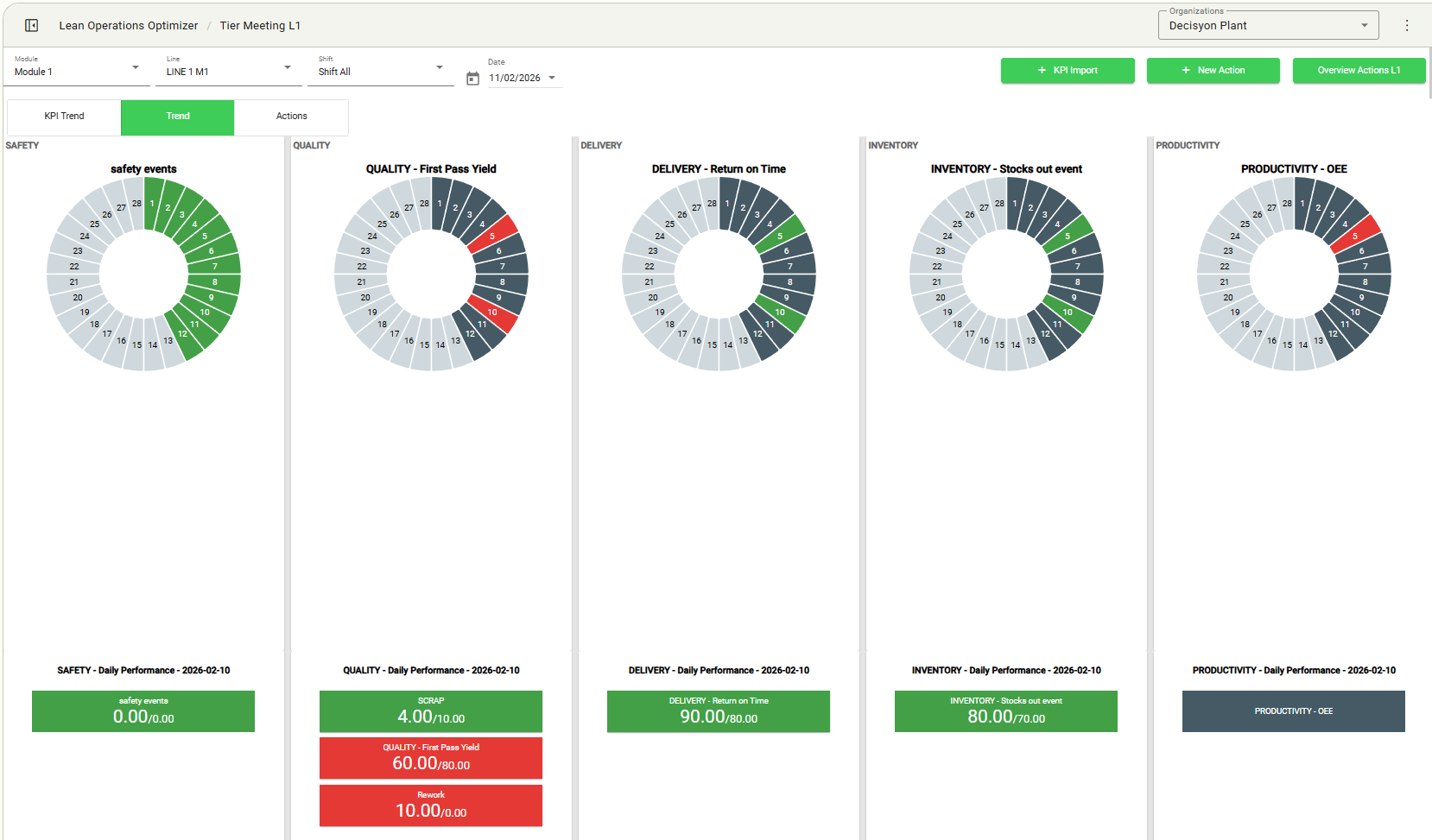Click red QUALITY - First Pass Yield tile

point(430,757)
